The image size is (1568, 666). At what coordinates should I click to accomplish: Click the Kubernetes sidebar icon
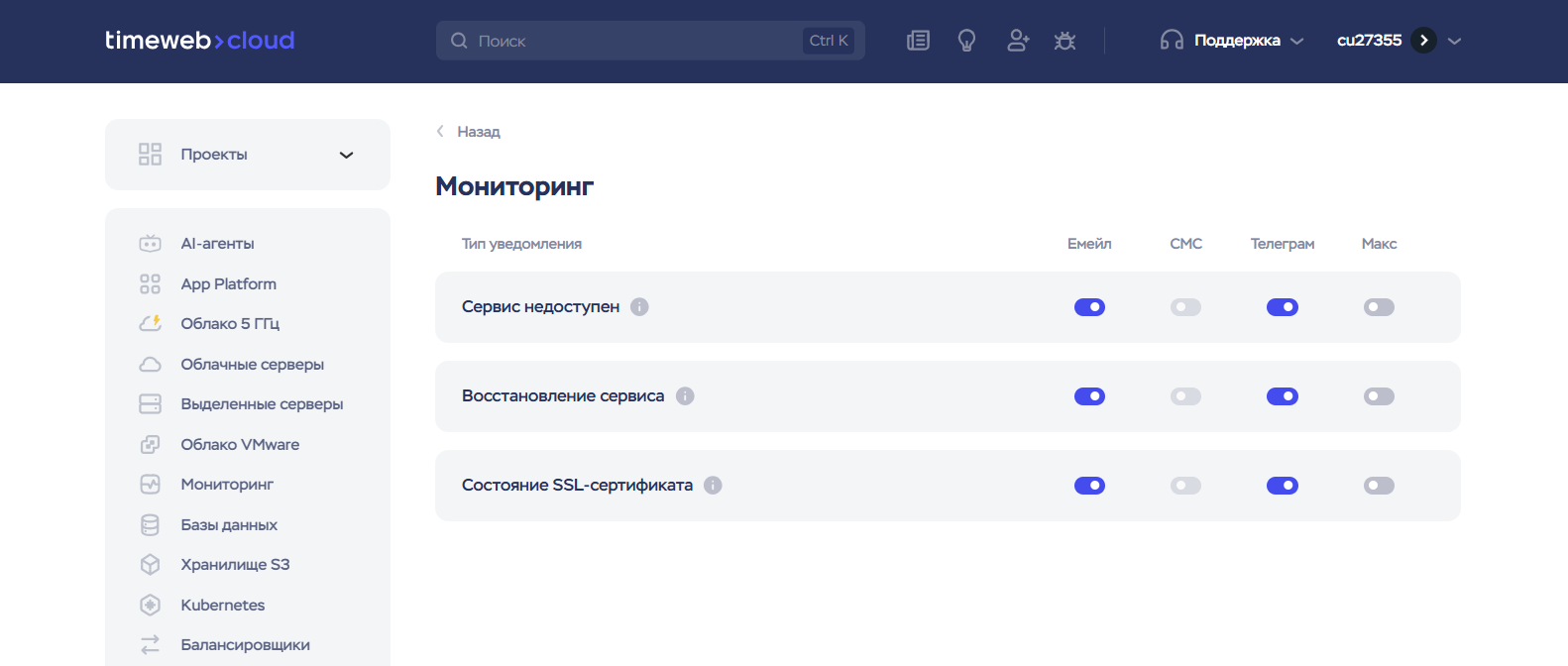click(x=150, y=606)
